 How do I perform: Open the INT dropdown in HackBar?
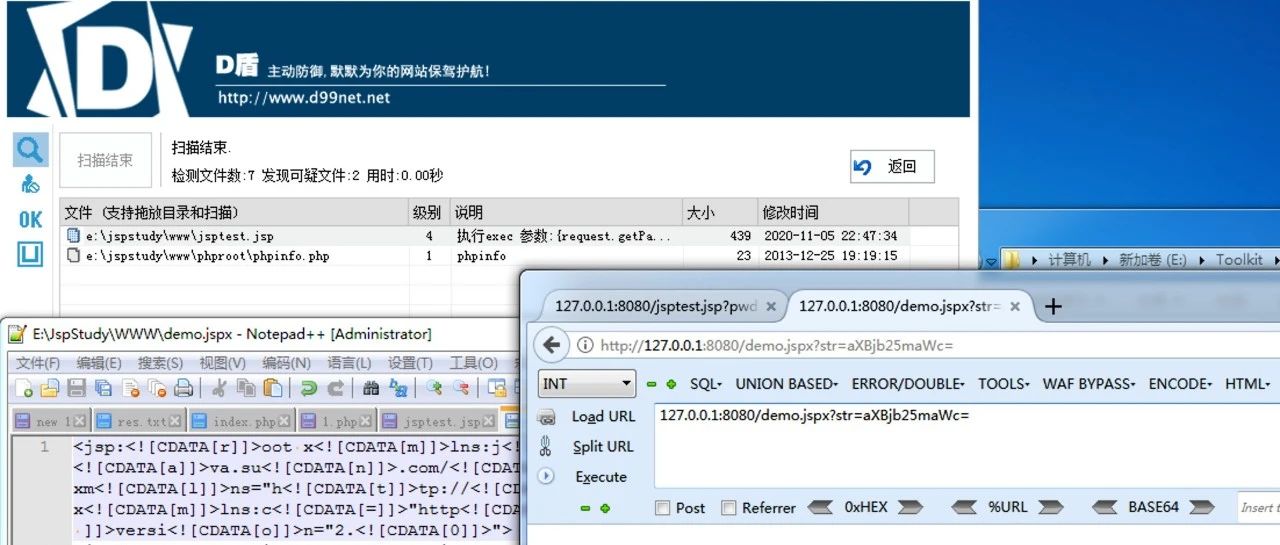click(588, 383)
